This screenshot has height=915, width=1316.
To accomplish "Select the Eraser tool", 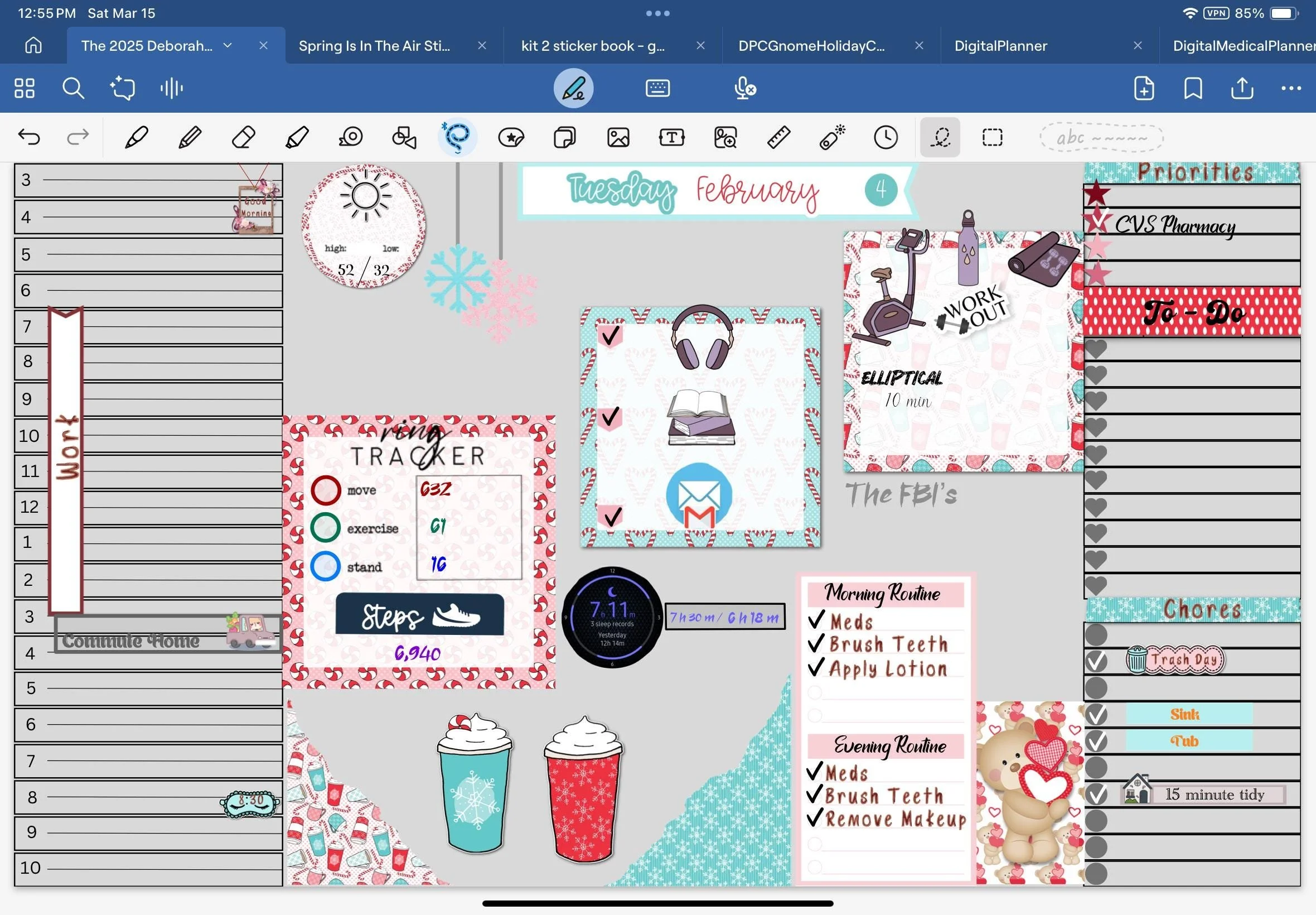I will point(244,137).
